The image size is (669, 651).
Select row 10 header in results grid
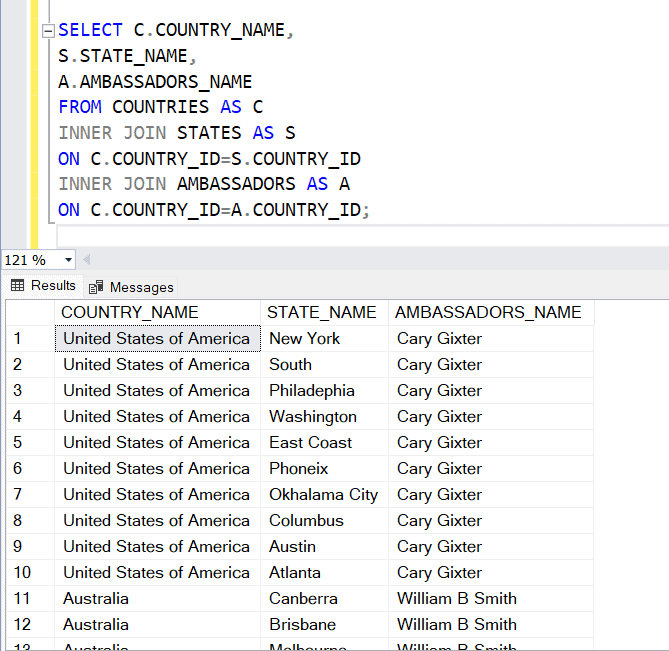click(x=30, y=573)
